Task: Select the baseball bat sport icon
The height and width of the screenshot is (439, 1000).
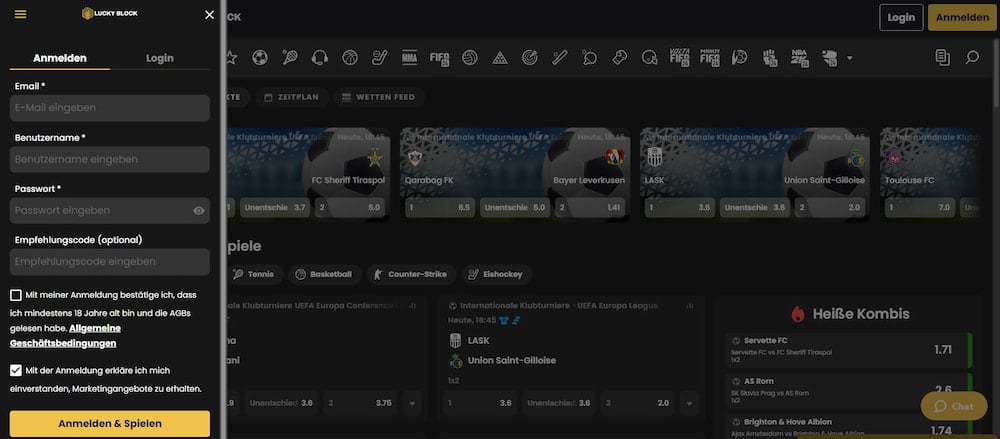Action: pos(559,58)
